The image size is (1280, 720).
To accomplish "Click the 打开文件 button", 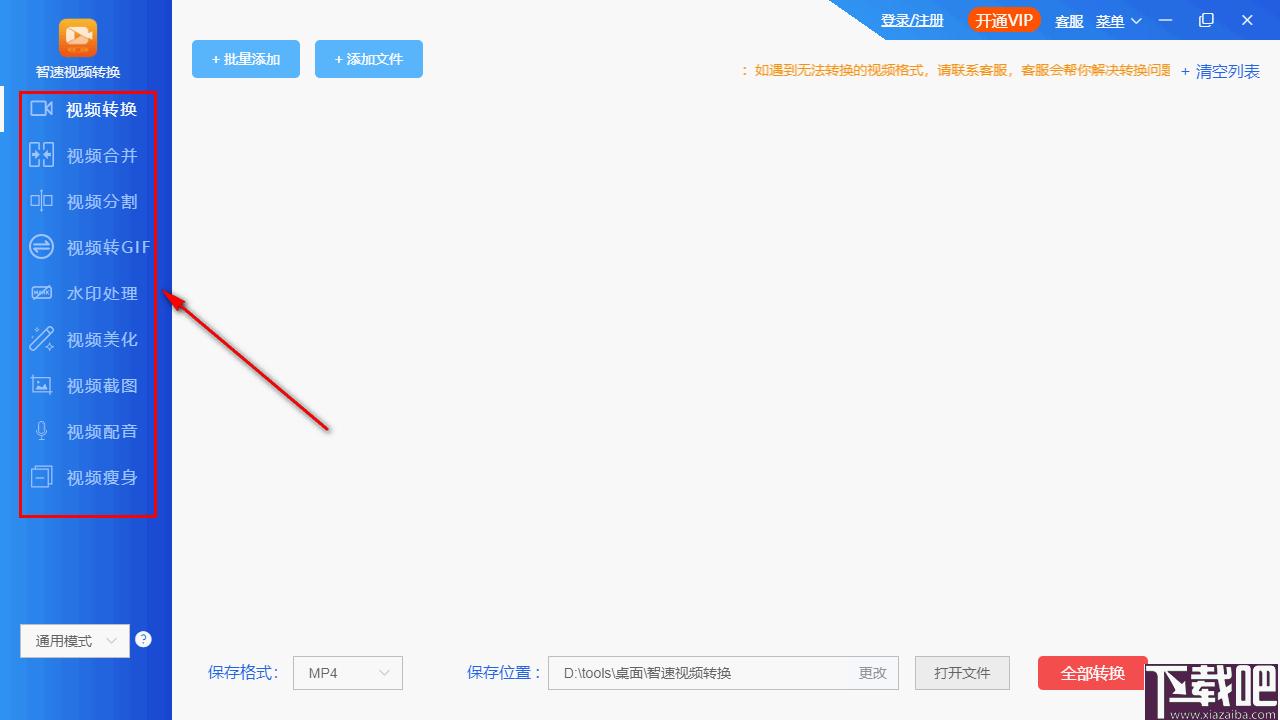I will (x=962, y=673).
